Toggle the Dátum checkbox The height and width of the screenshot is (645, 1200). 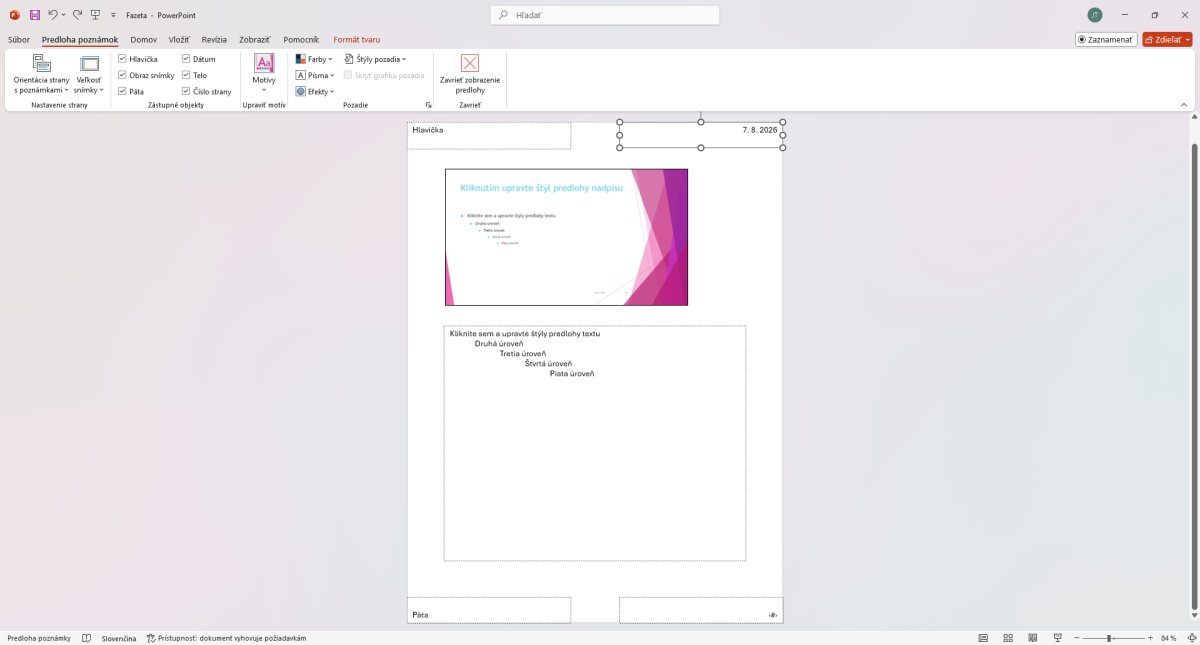[x=186, y=59]
